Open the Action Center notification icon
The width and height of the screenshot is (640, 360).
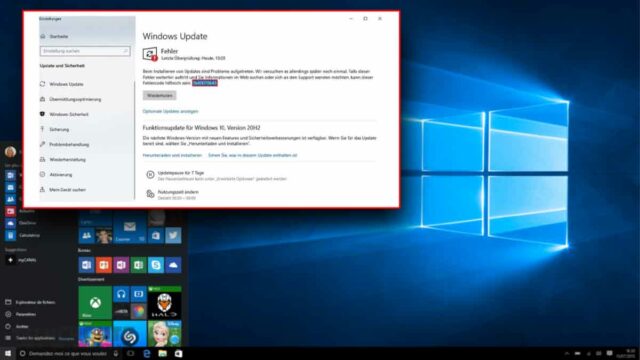609,353
